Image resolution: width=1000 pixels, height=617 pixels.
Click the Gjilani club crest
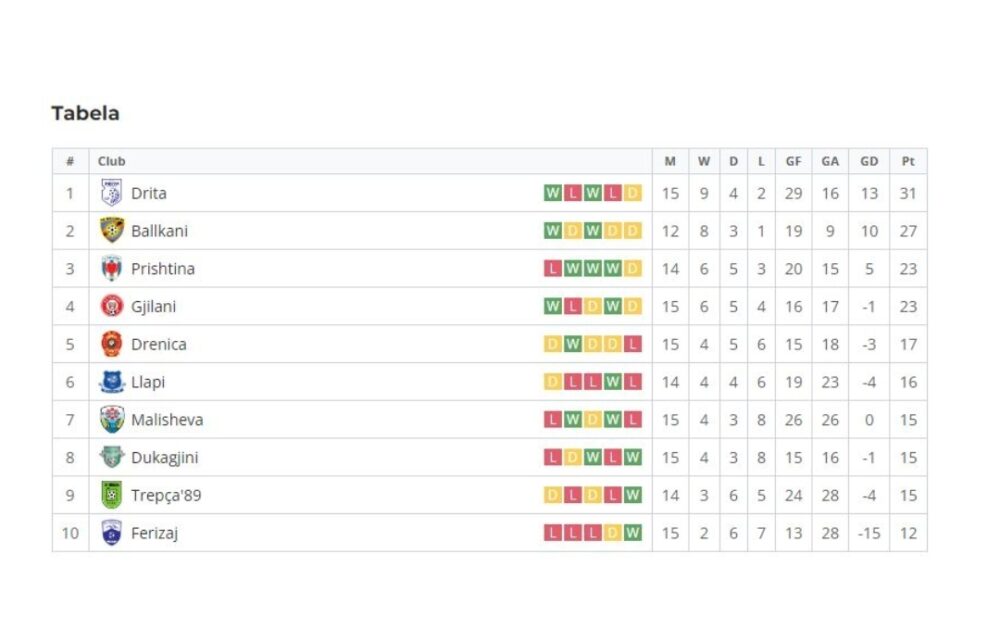tap(112, 306)
